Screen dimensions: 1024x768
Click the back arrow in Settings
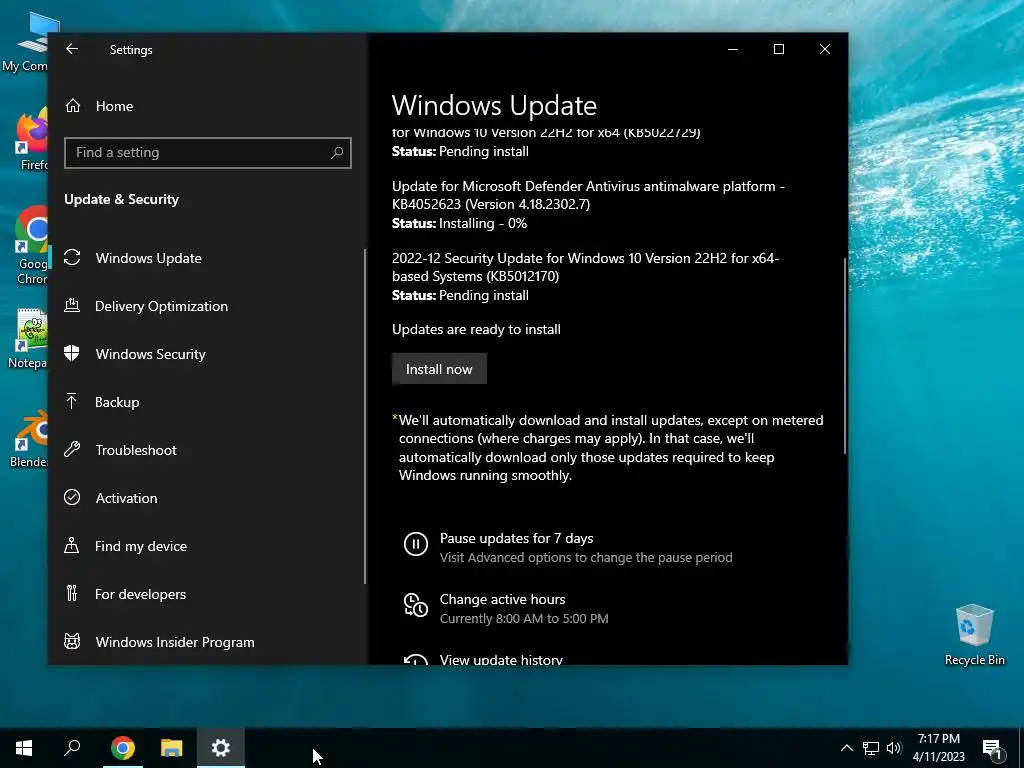pyautogui.click(x=72, y=49)
